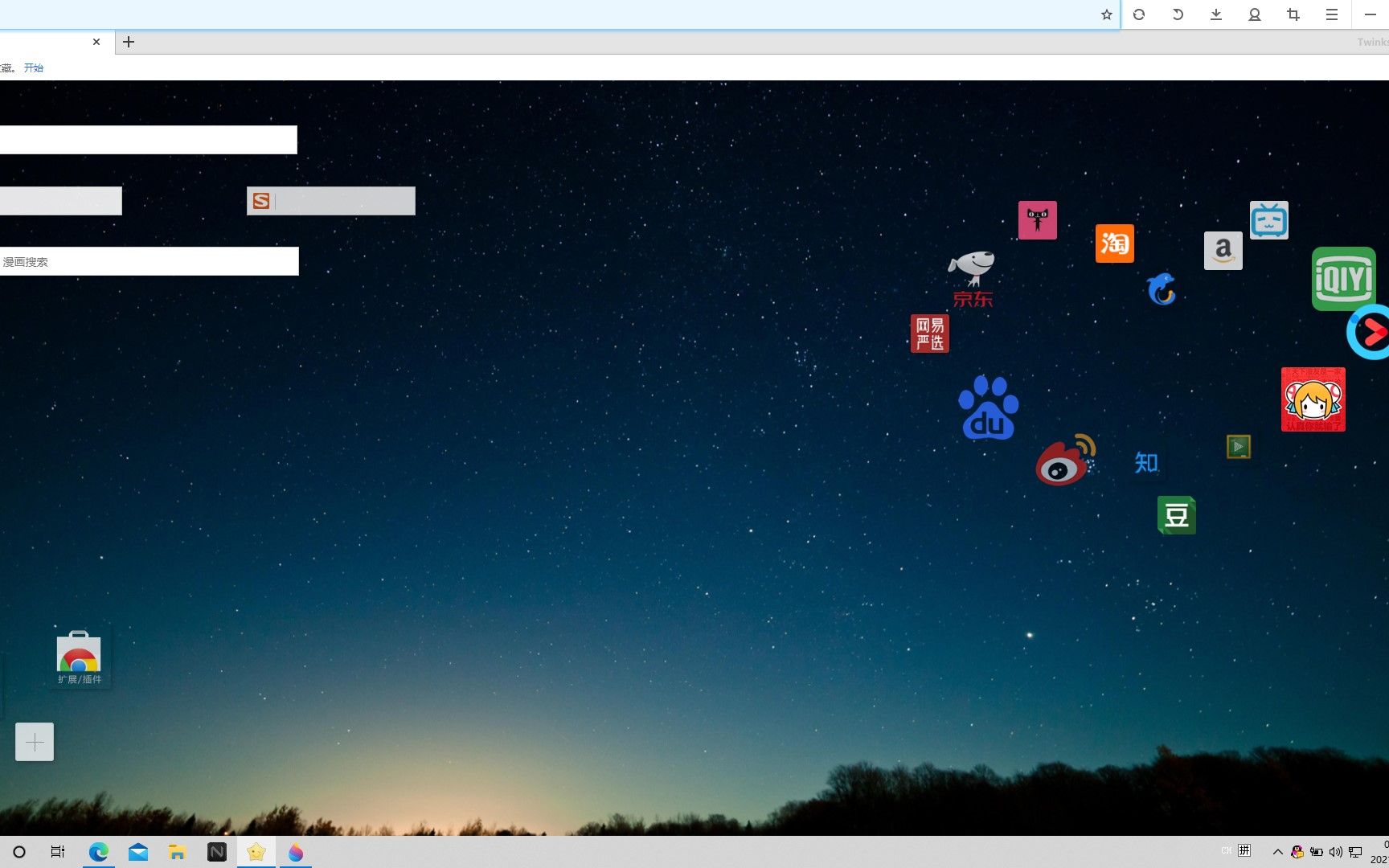Open the black N app on taskbar
This screenshot has width=1389, height=868.
217,852
